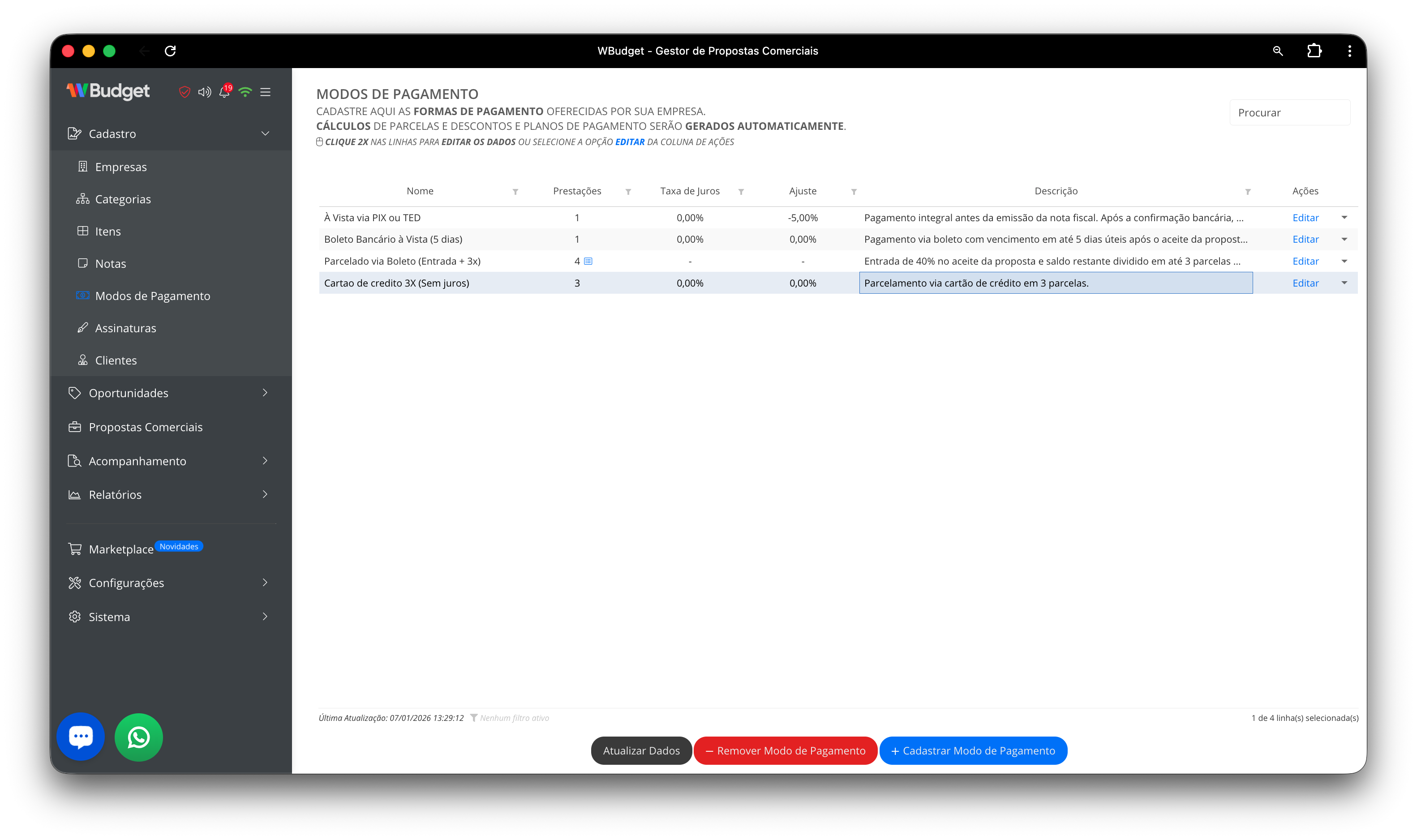Click Cadastrar Modo de Pagamento button
The height and width of the screenshot is (840, 1417).
pyautogui.click(x=973, y=750)
